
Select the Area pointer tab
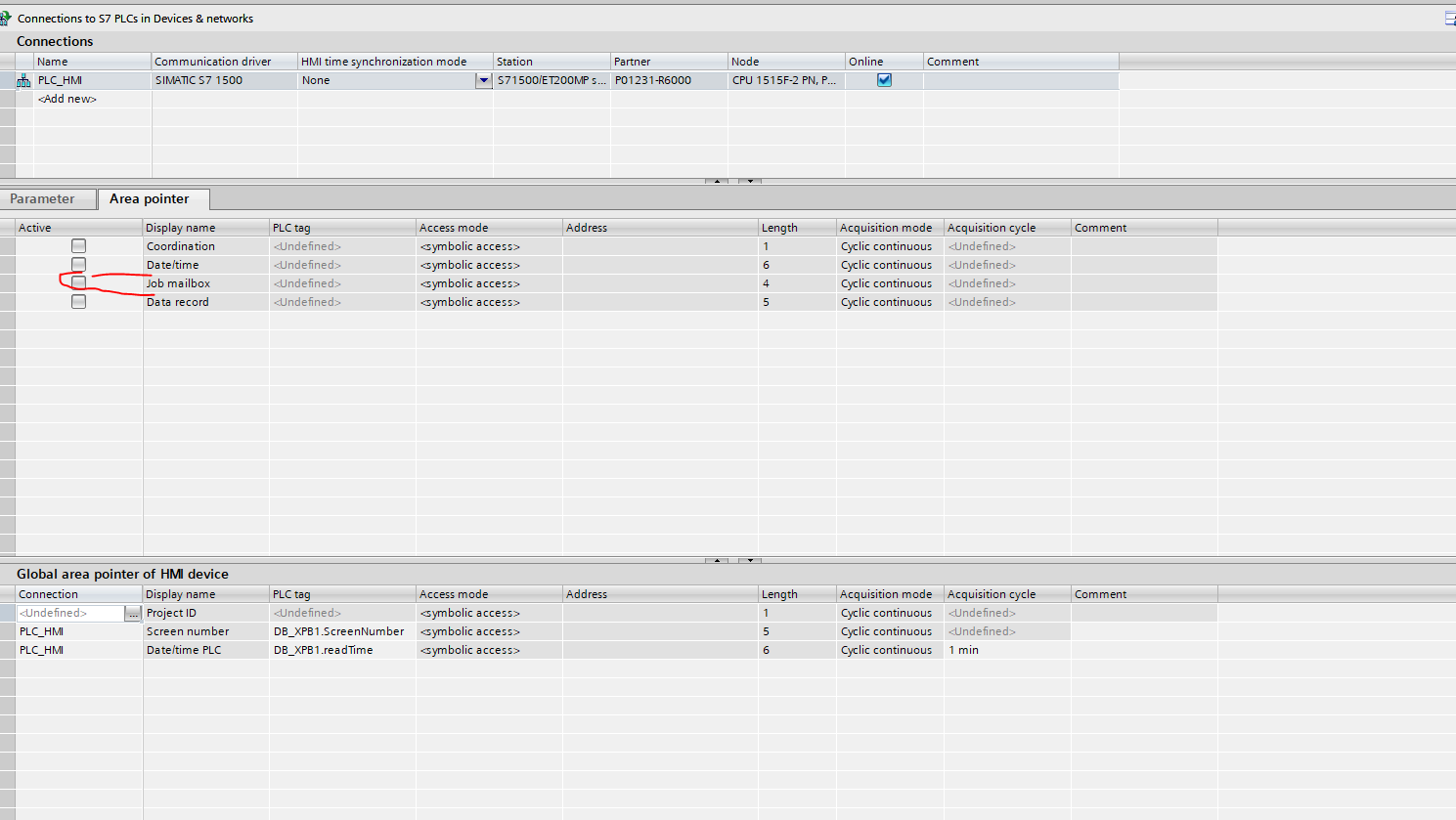[150, 199]
